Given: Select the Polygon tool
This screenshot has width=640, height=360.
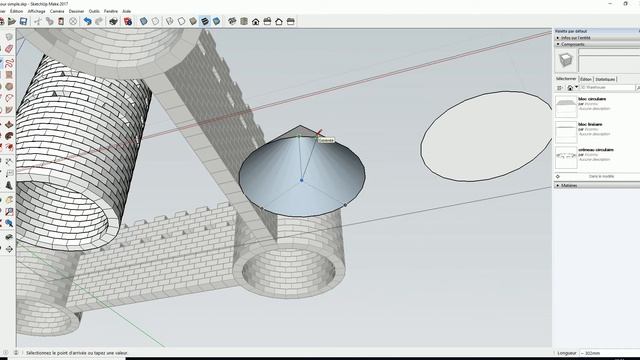Looking at the screenshot, I should pyautogui.click(x=9, y=87).
